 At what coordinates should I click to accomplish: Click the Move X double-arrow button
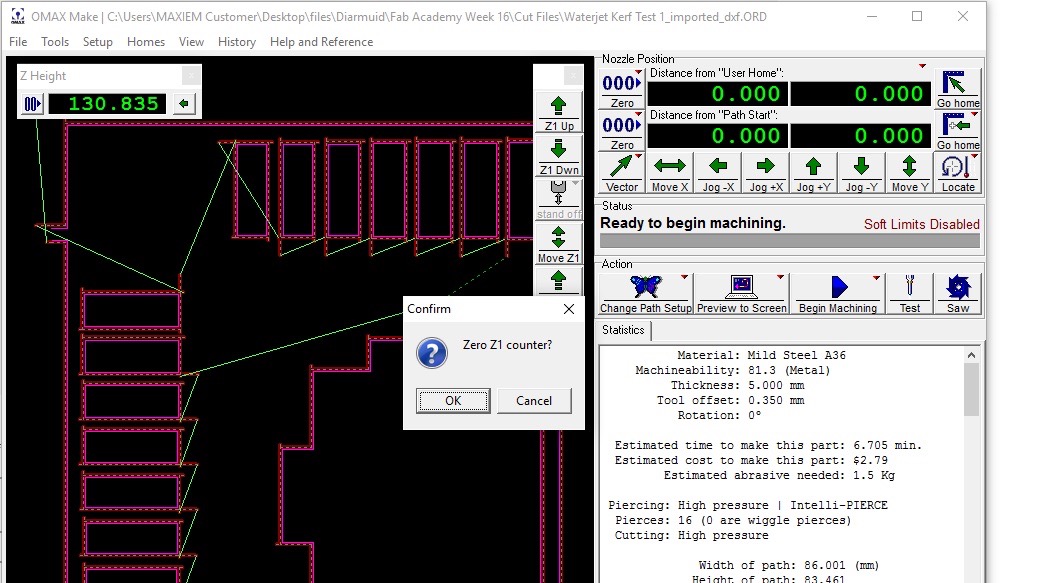(x=669, y=174)
